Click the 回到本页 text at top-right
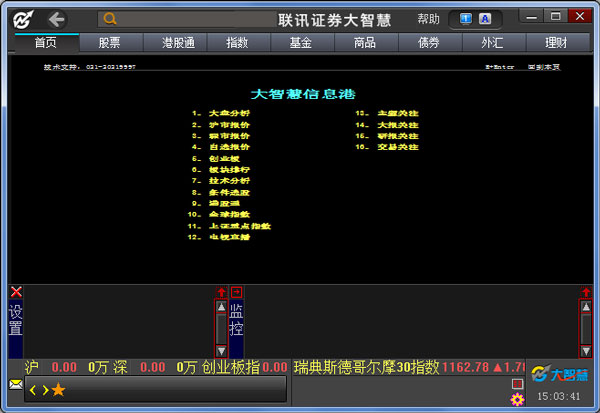The width and height of the screenshot is (600, 413). 544,67
